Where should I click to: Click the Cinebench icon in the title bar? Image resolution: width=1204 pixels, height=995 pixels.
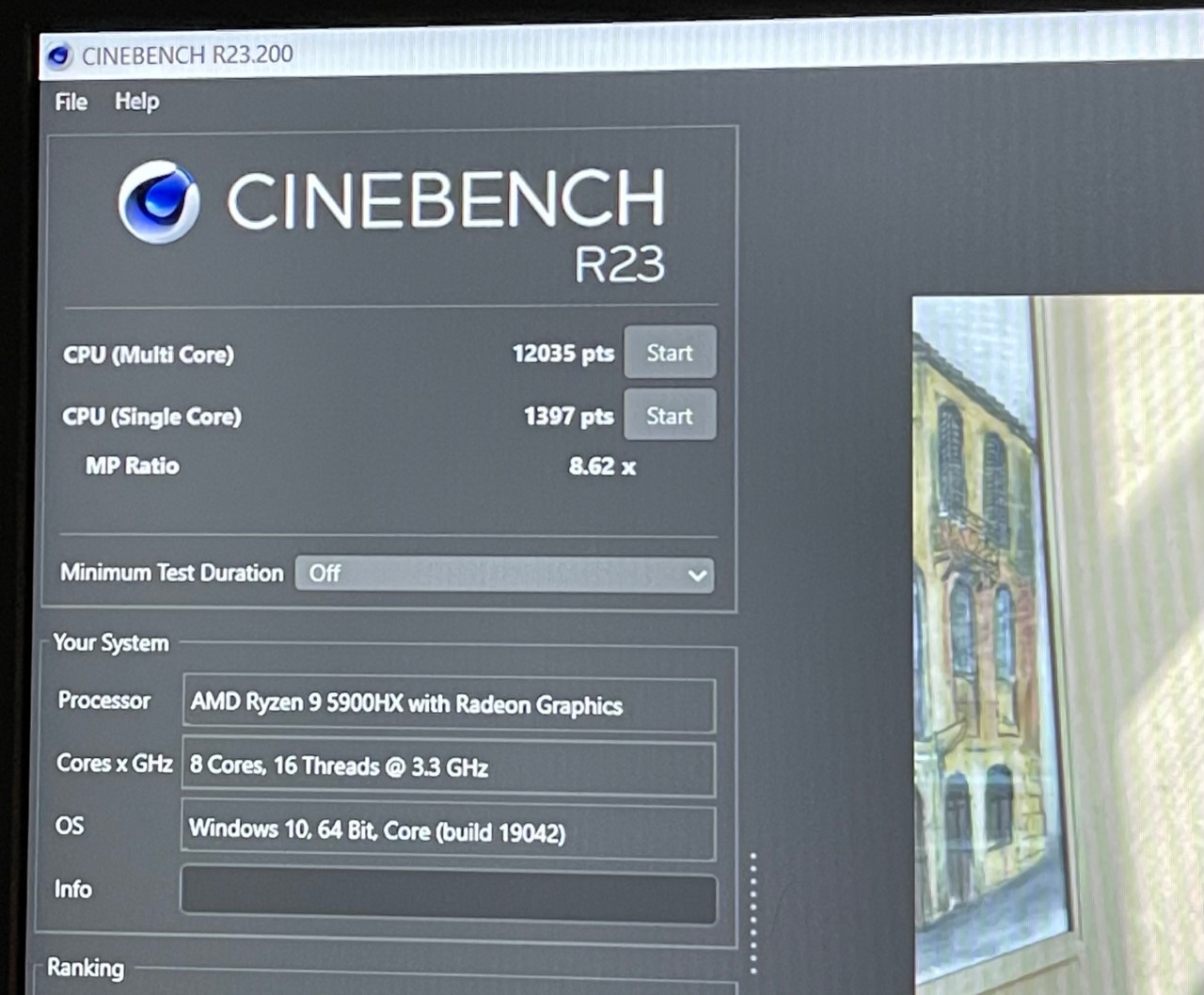coord(58,56)
